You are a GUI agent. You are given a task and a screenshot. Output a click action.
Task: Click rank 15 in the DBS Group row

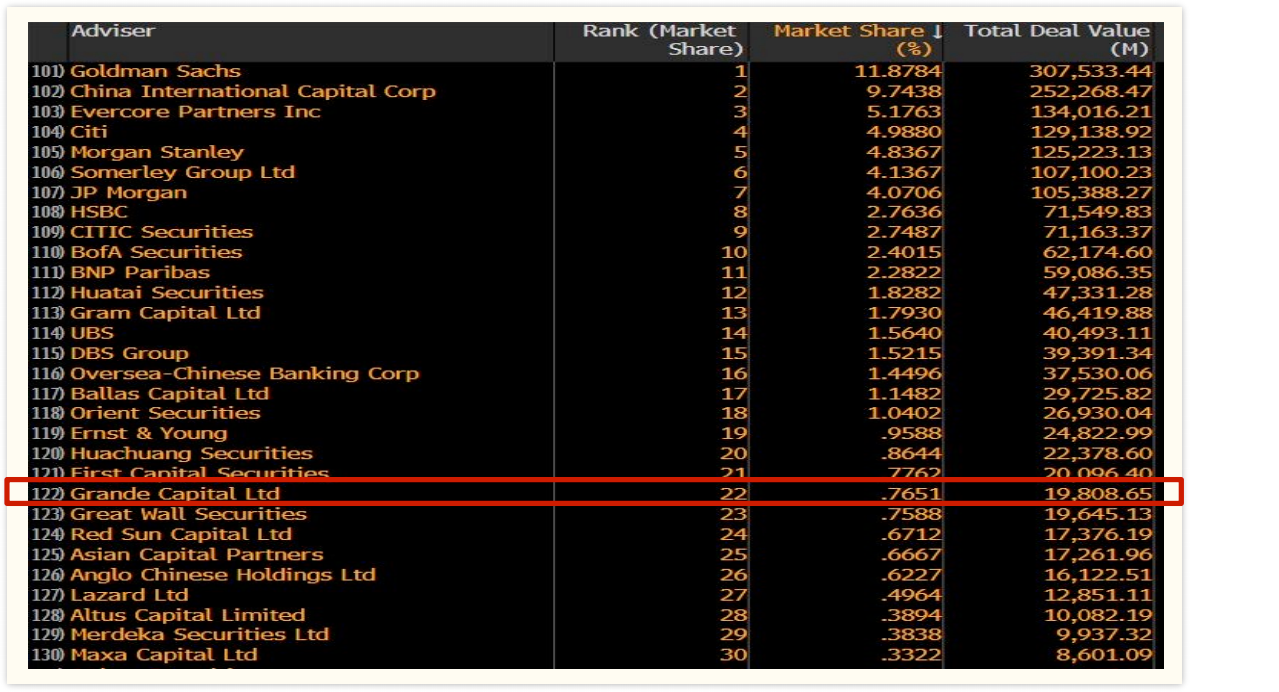[x=734, y=353]
